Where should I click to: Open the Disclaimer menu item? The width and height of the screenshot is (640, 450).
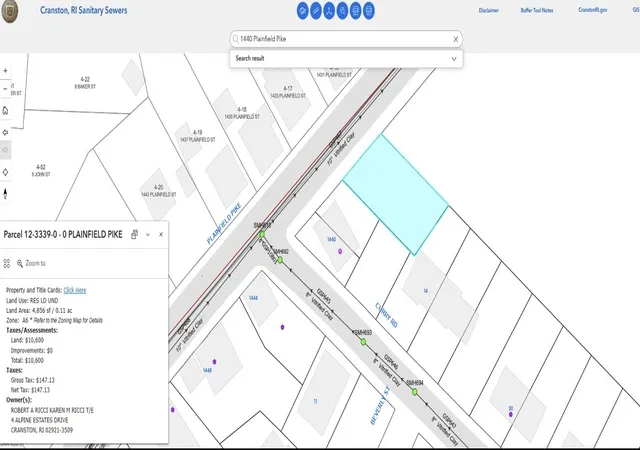point(489,10)
